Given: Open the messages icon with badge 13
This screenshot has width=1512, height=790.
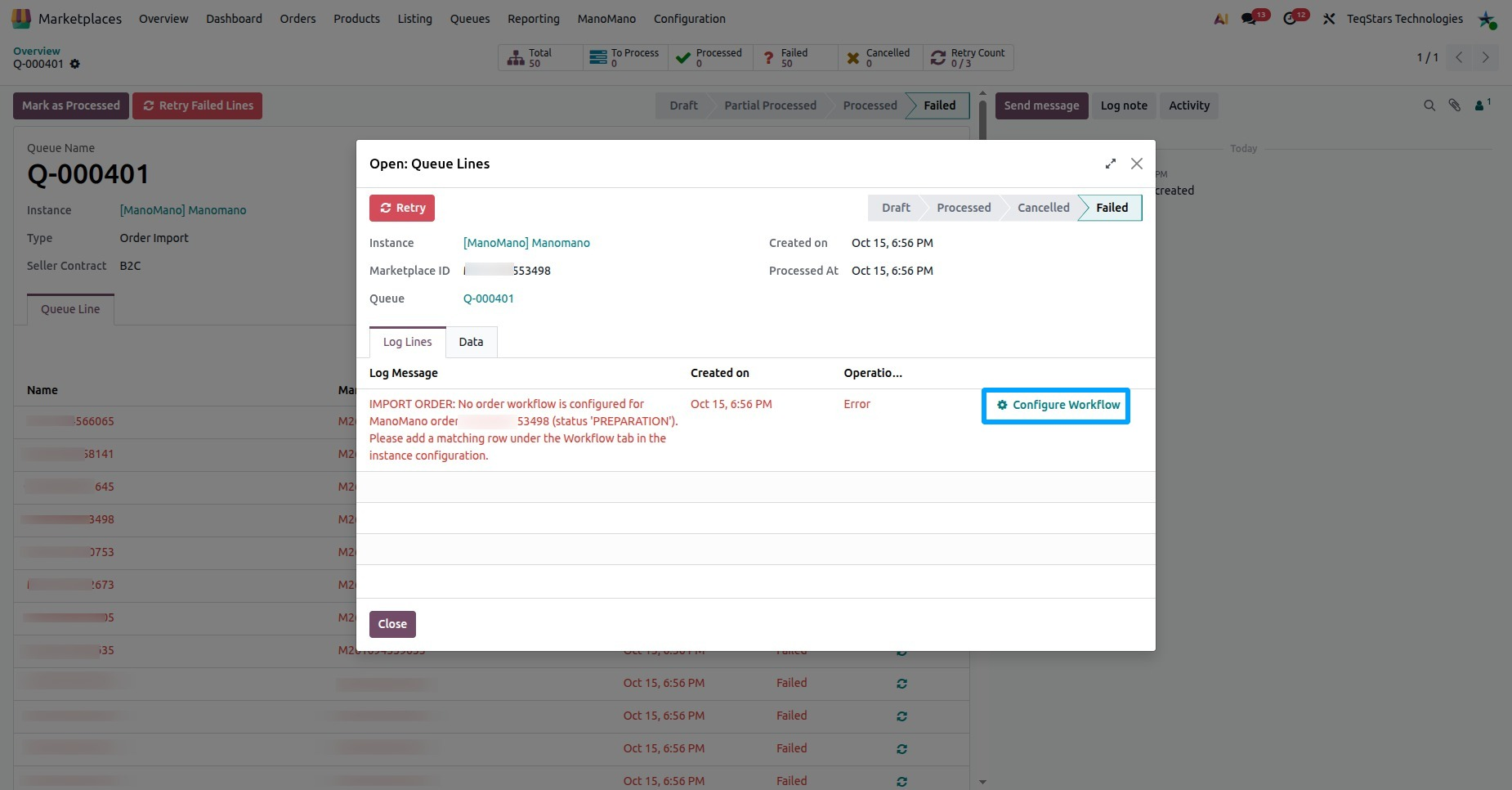Looking at the screenshot, I should 1250,19.
